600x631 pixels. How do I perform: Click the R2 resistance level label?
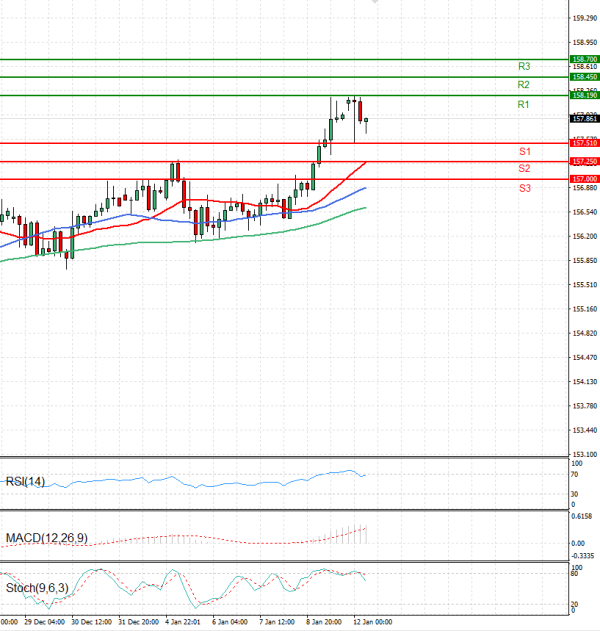tap(523, 85)
